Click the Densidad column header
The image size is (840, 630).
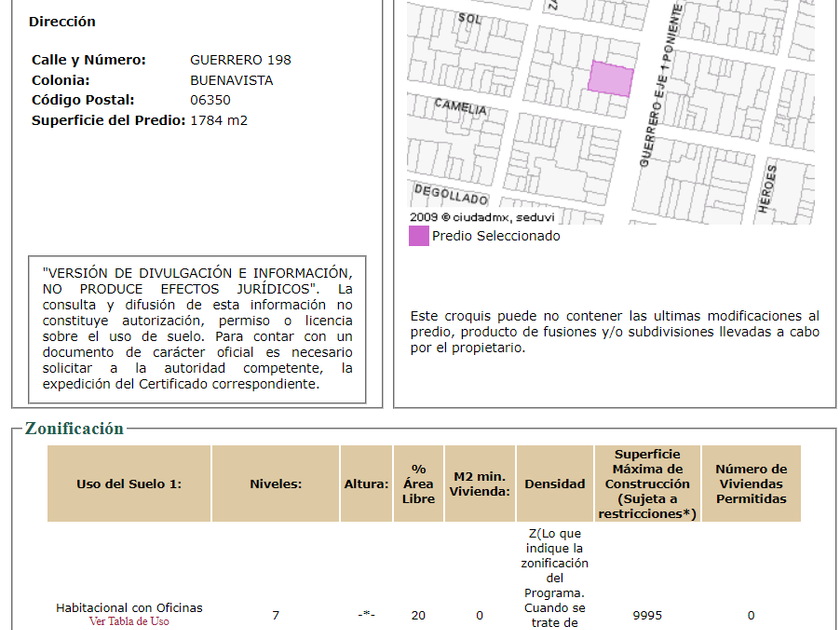point(554,484)
